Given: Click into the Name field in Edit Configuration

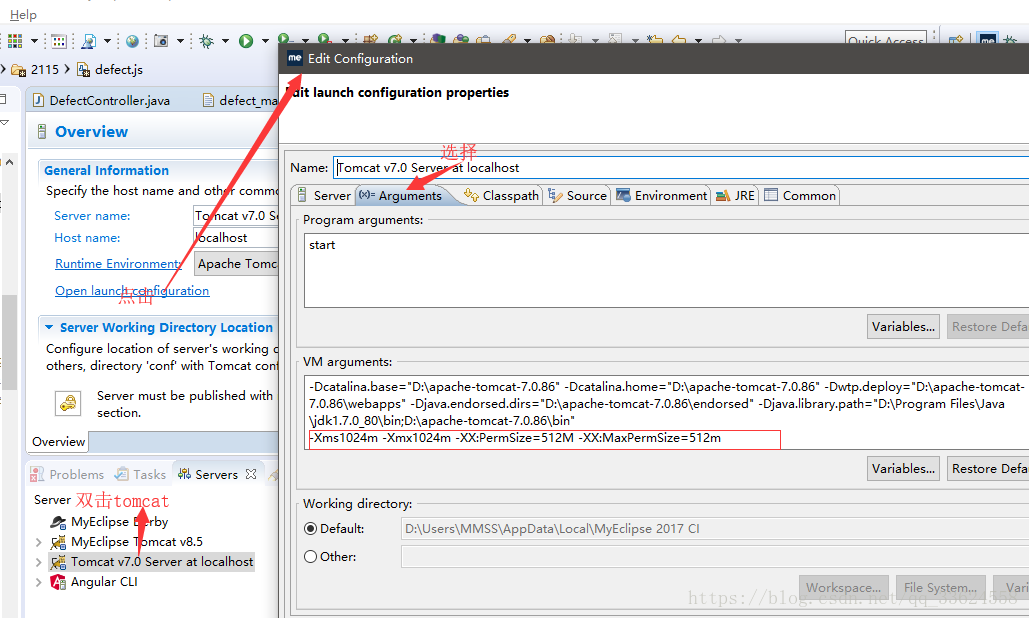Looking at the screenshot, I should 681,168.
